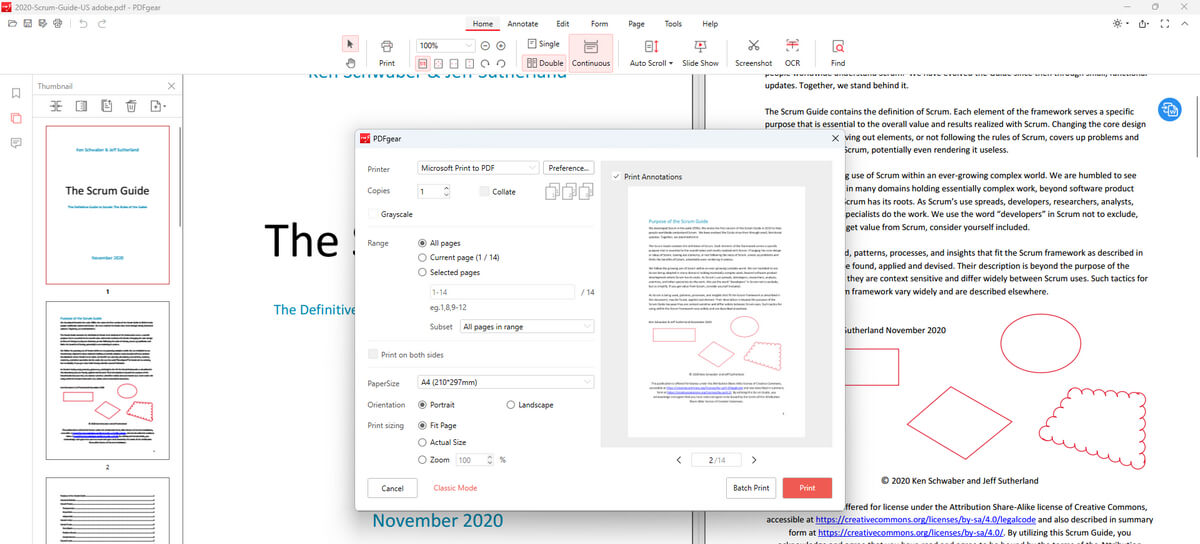
Task: Open the Help tab
Action: click(x=710, y=23)
